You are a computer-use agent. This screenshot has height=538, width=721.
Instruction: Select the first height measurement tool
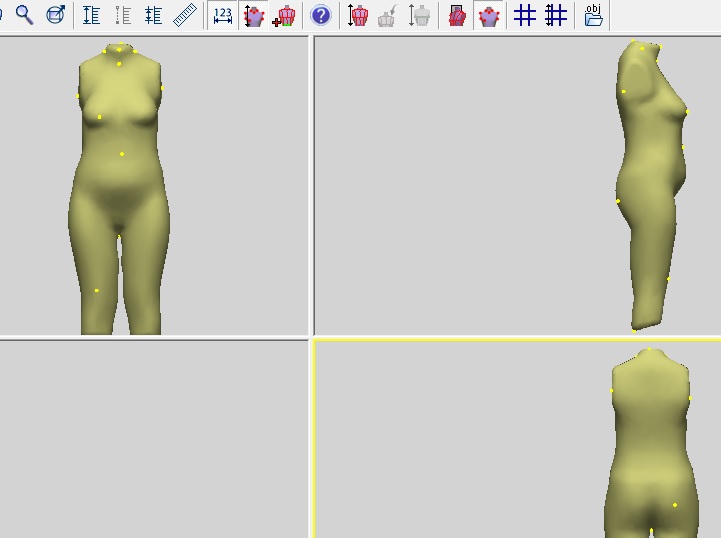pyautogui.click(x=91, y=15)
